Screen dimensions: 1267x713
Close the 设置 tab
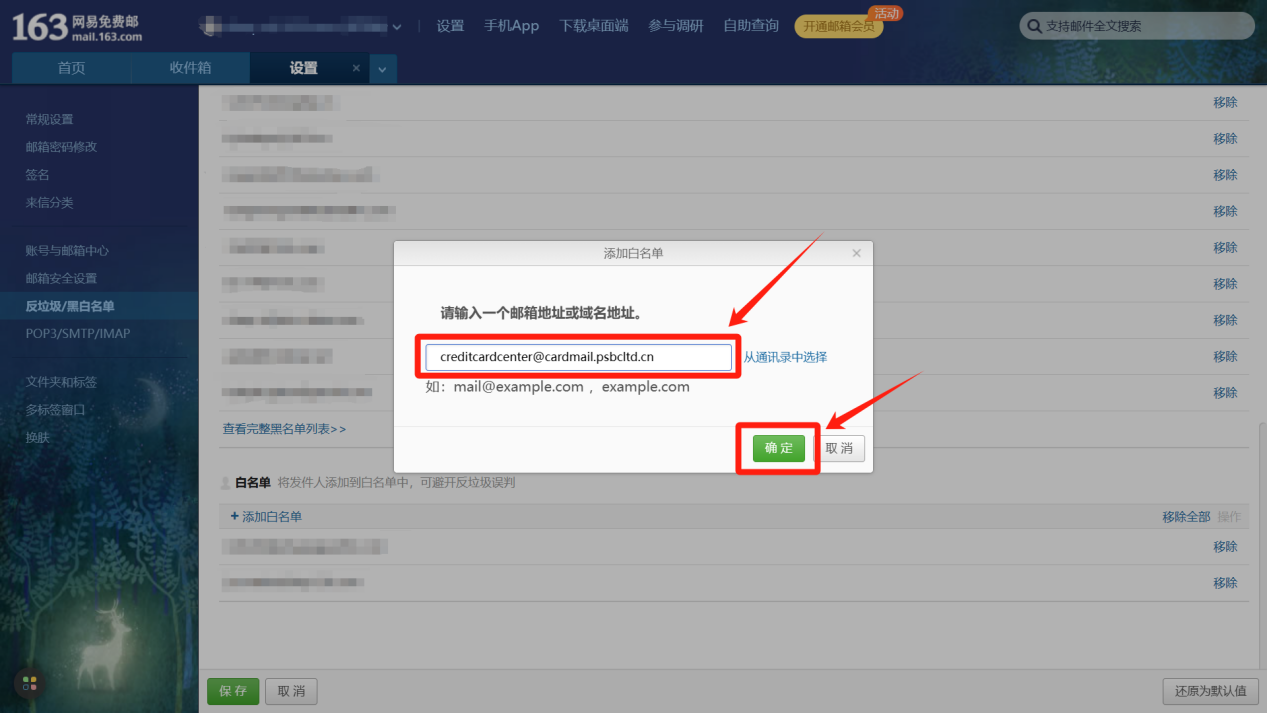(356, 68)
